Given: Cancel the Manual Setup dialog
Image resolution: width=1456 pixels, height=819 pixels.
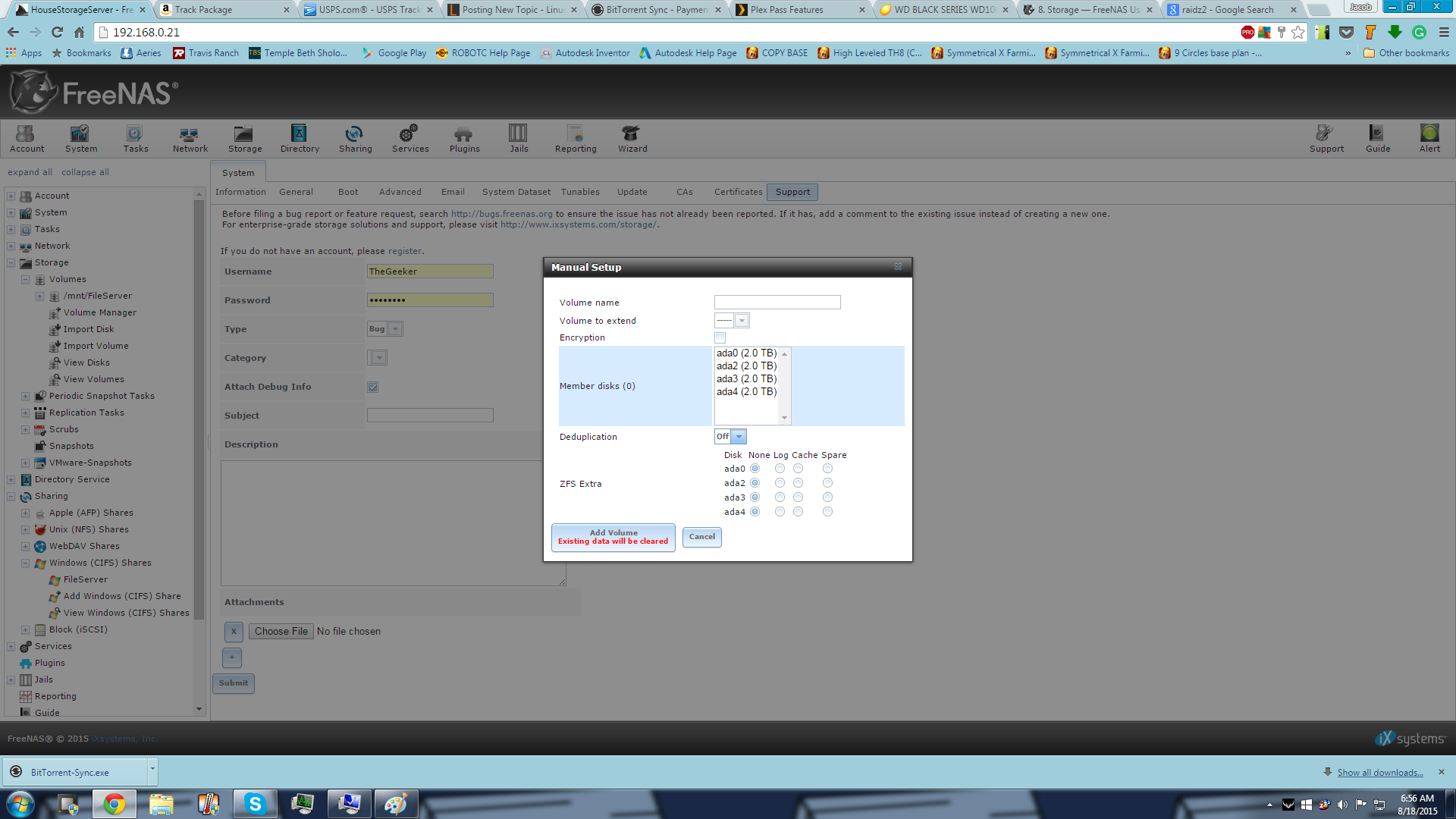Looking at the screenshot, I should (701, 537).
